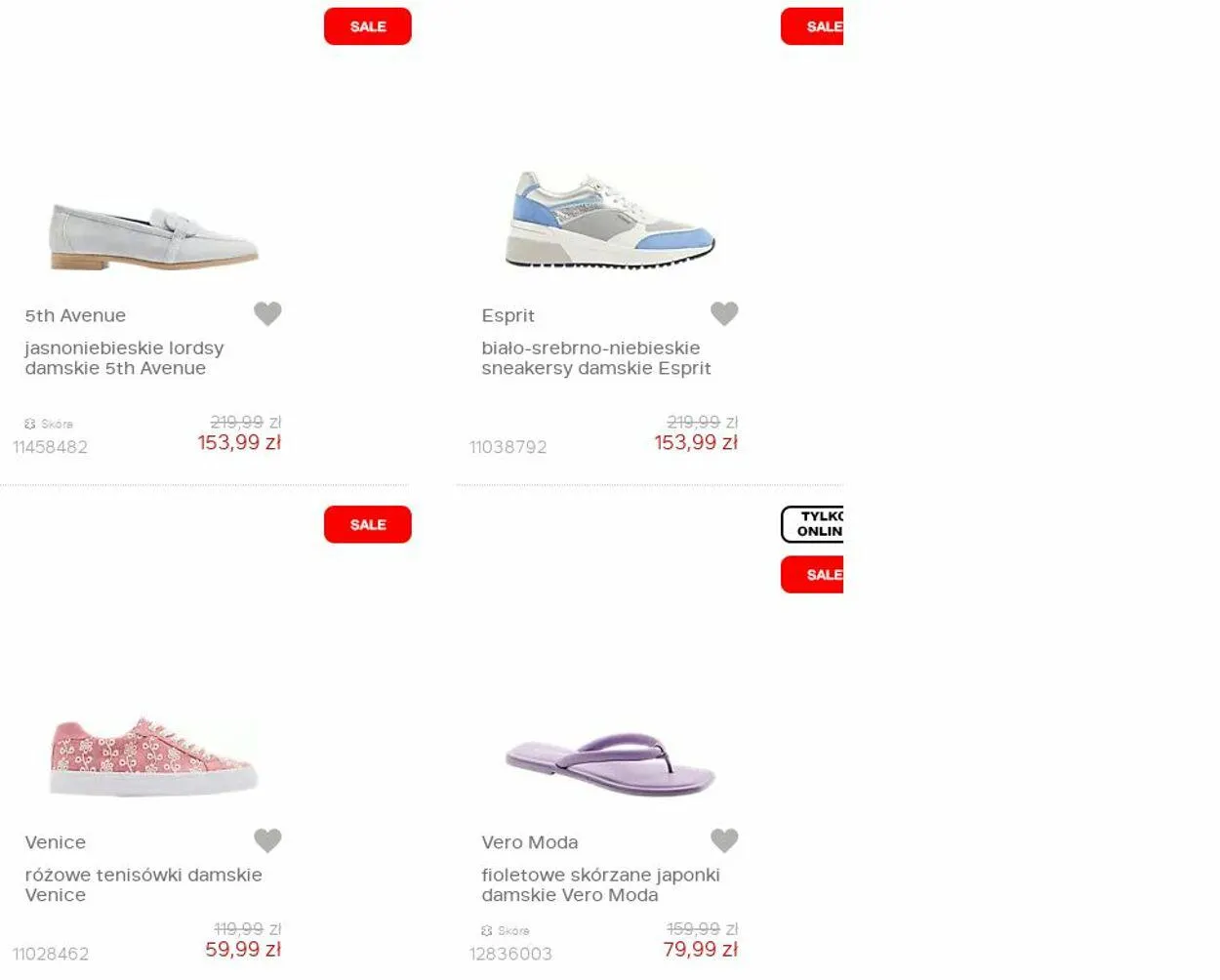Click the TYLKO ONLINE badge

[812, 524]
